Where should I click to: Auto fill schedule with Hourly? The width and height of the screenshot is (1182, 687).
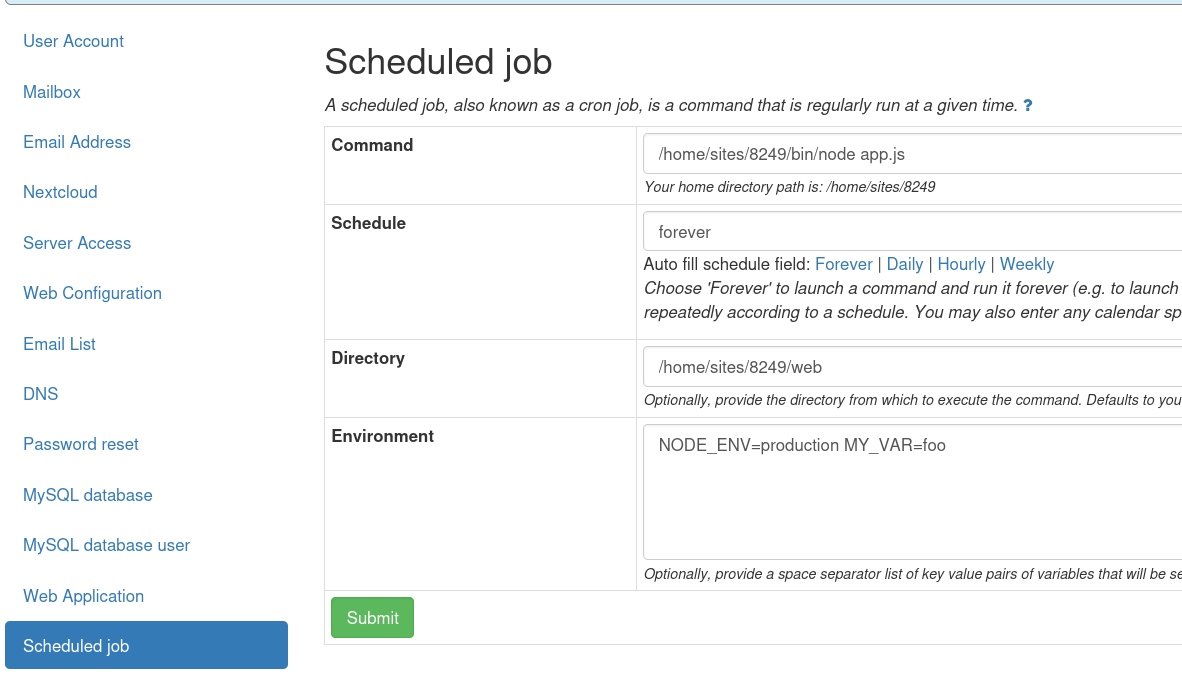(x=961, y=265)
